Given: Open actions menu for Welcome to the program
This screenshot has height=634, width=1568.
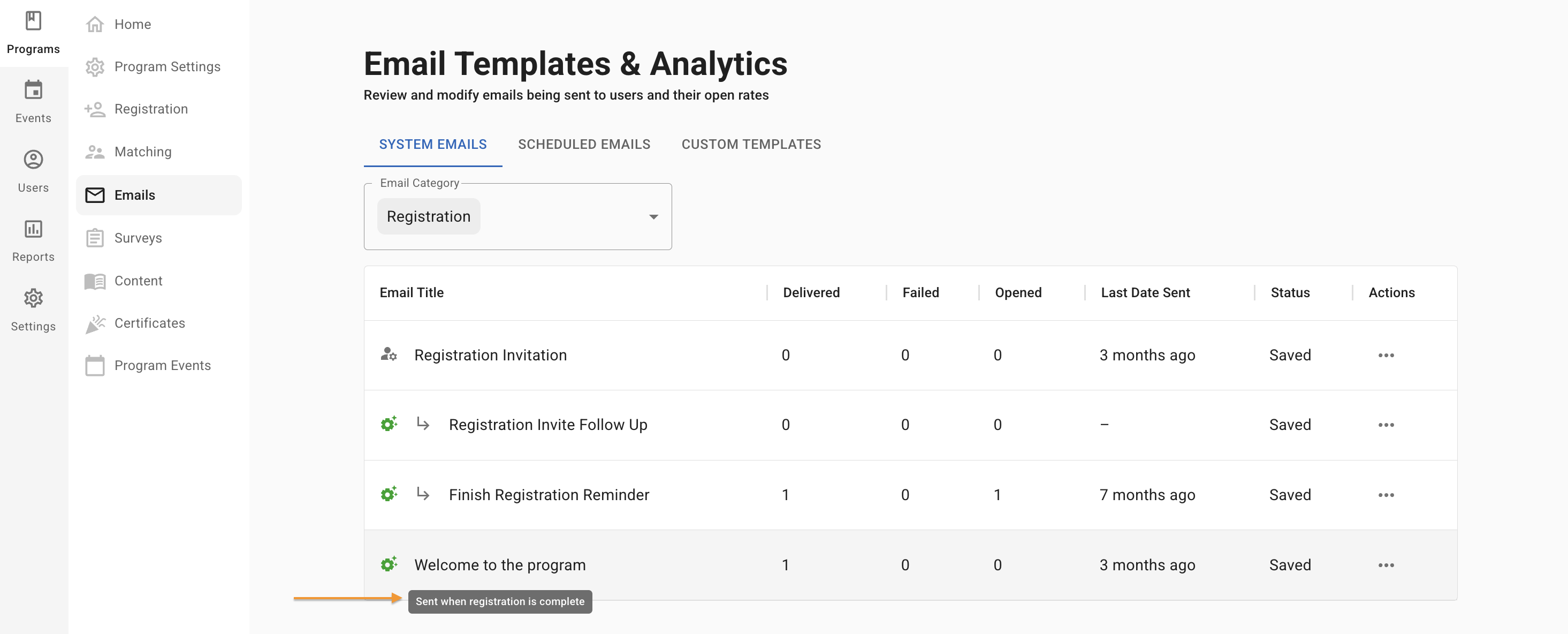Looking at the screenshot, I should 1386,565.
